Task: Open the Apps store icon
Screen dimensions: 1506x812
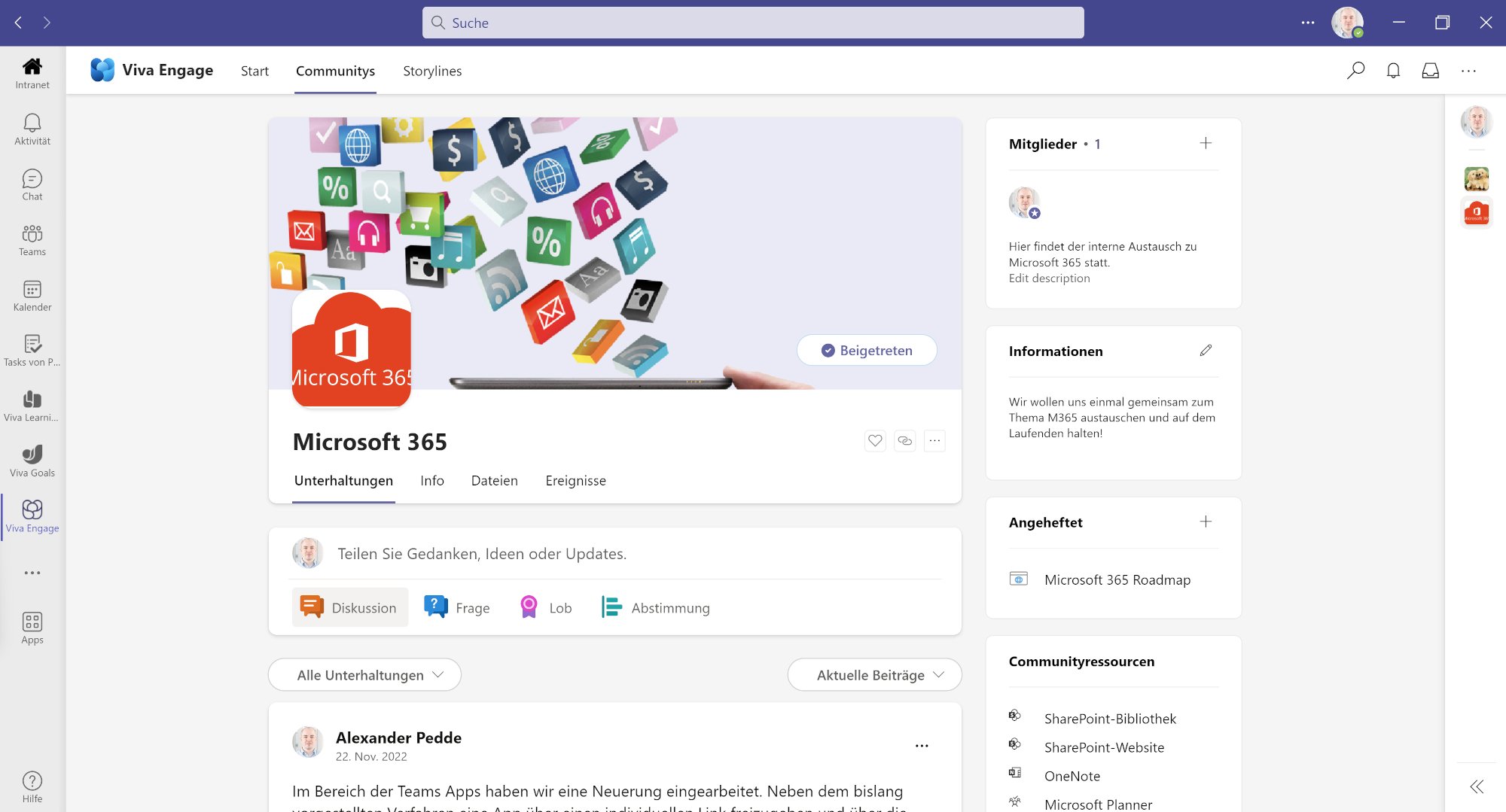Action: 32,628
